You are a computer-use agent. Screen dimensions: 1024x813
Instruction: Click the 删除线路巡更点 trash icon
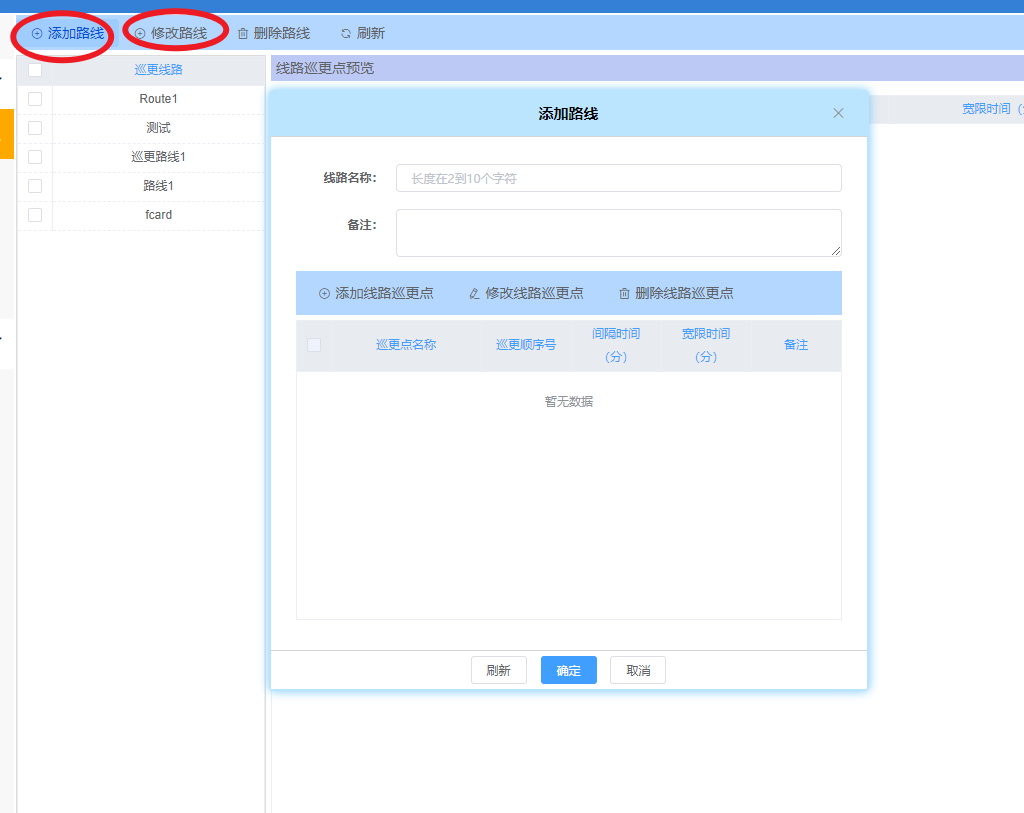click(x=624, y=294)
